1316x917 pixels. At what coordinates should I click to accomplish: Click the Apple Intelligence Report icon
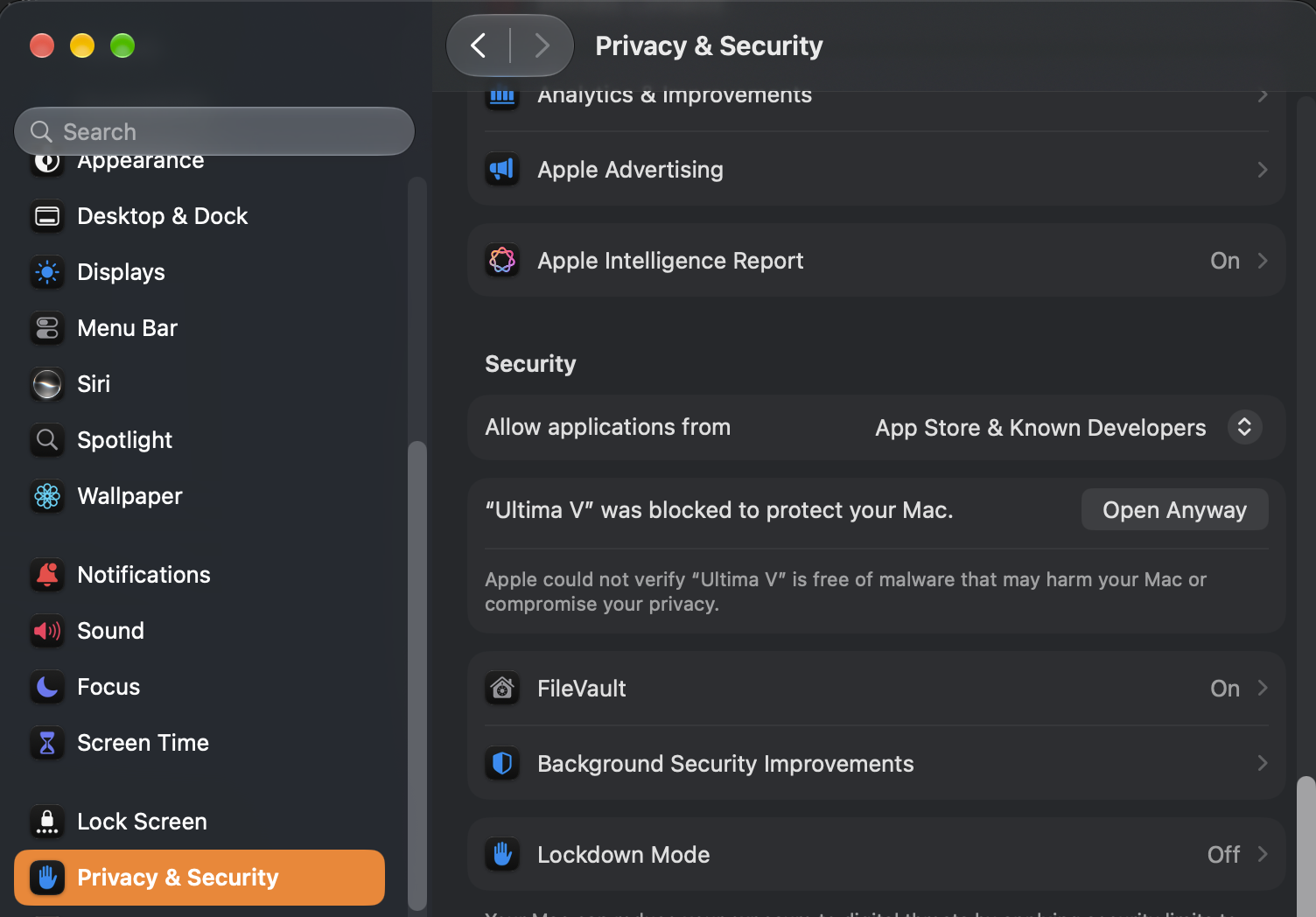click(502, 261)
